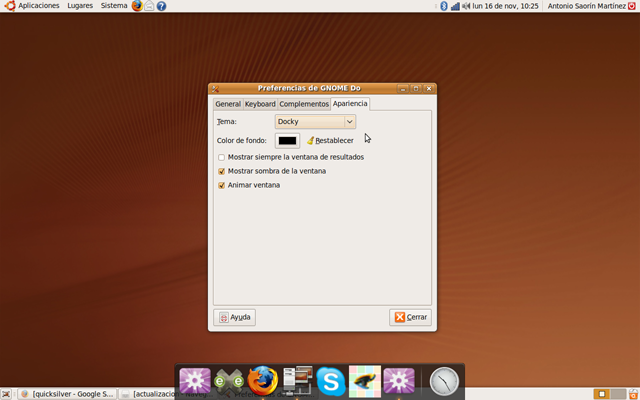
Task: Open the Sistema menu in top panel
Action: click(x=114, y=6)
